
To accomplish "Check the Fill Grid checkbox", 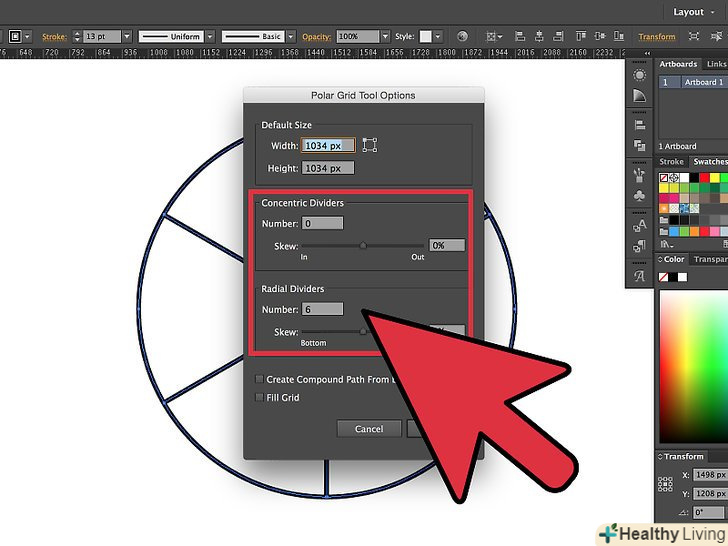I will pos(260,397).
